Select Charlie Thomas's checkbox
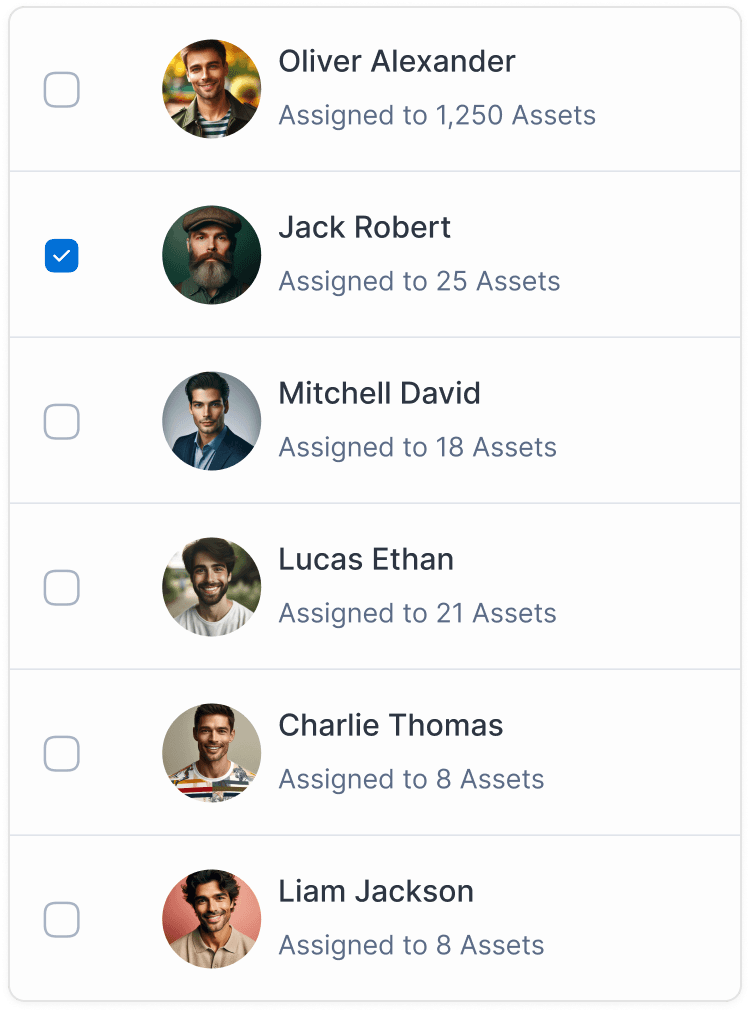The height and width of the screenshot is (1012, 750). pos(61,754)
